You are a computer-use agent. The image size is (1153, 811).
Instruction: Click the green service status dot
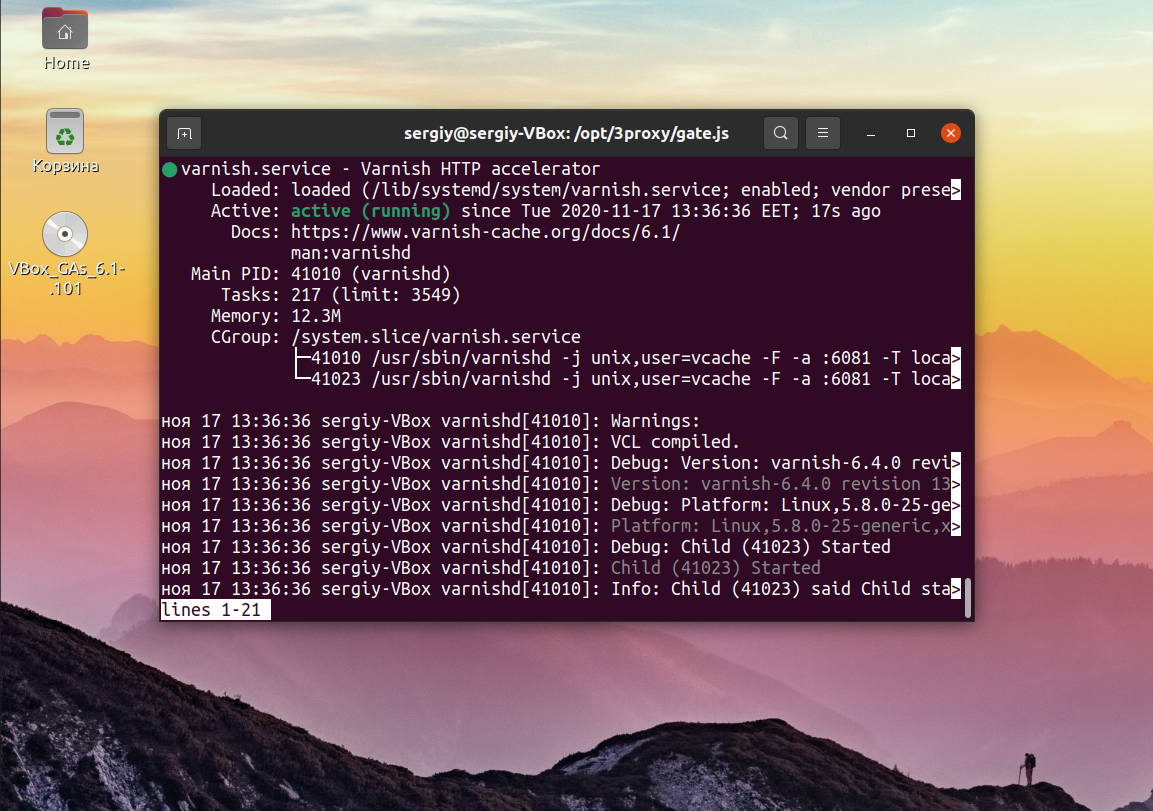[x=170, y=170]
